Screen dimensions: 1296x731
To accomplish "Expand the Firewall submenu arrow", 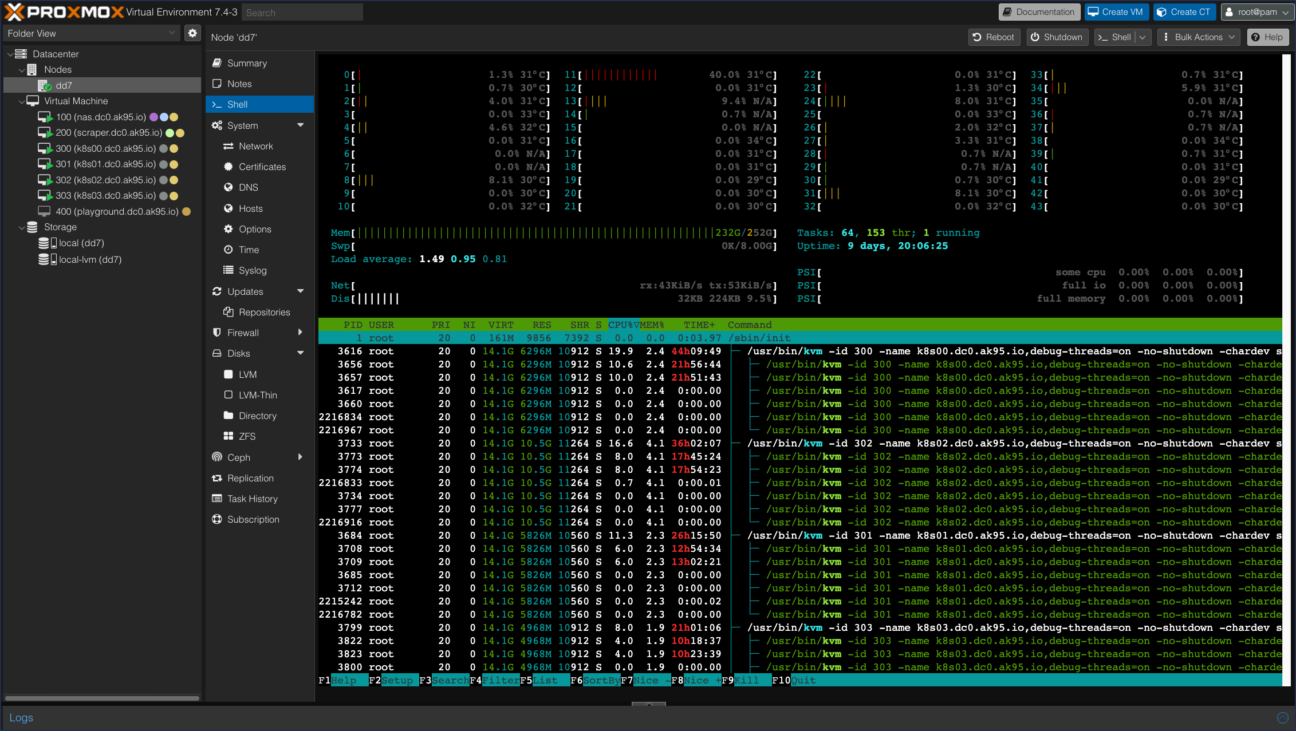I will (x=300, y=333).
